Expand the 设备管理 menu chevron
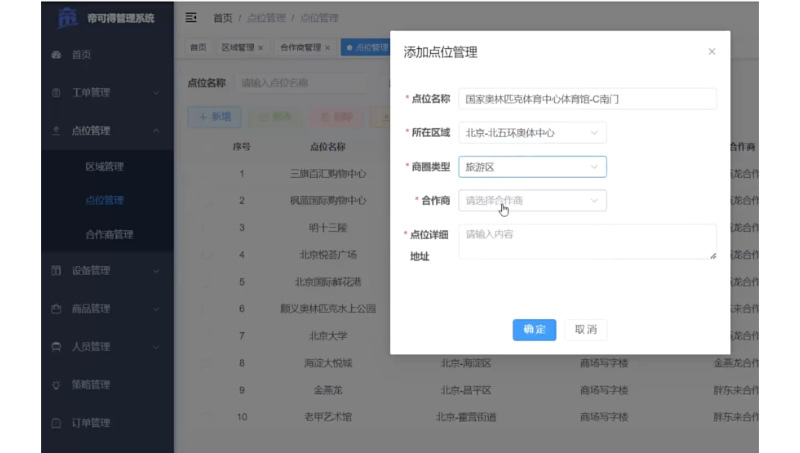The width and height of the screenshot is (800, 453). pyautogui.click(x=156, y=271)
